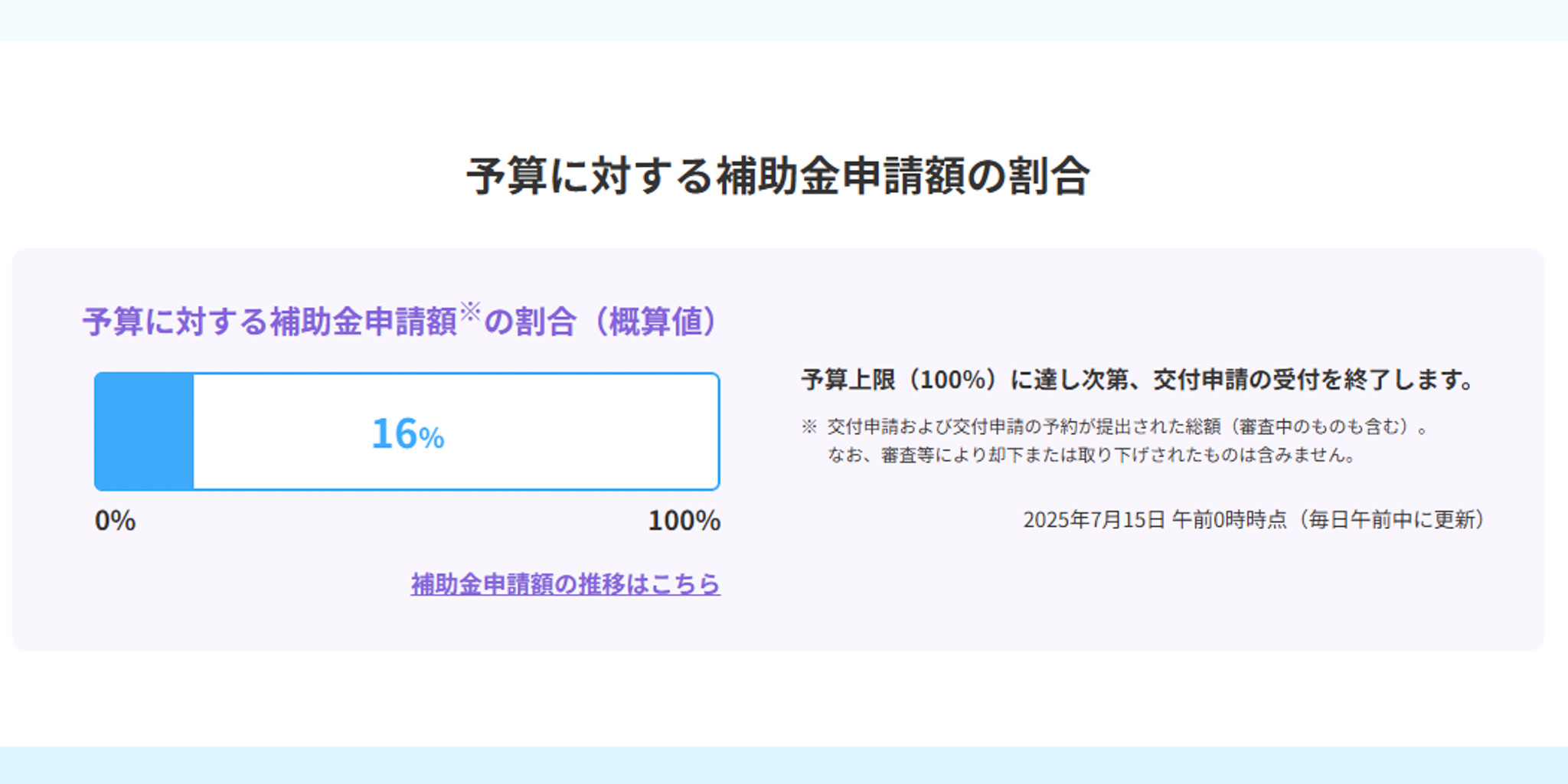Screen dimensions: 1568x784
Task: Click the blue filled portion of progress bar
Action: coord(144,432)
